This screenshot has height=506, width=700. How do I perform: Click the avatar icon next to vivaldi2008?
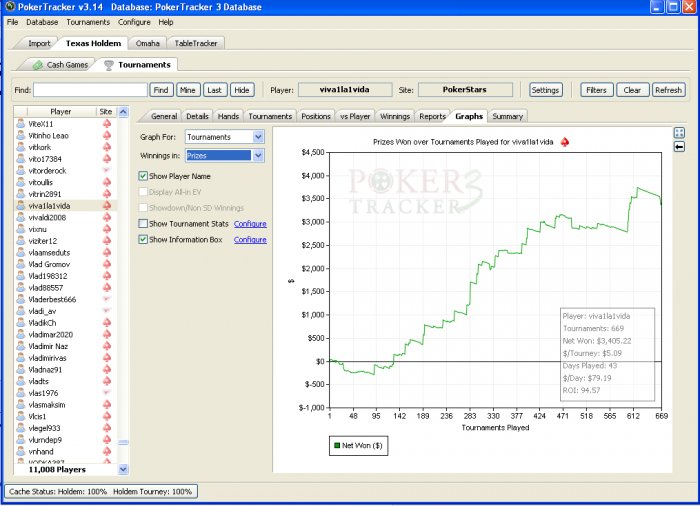tap(21, 217)
